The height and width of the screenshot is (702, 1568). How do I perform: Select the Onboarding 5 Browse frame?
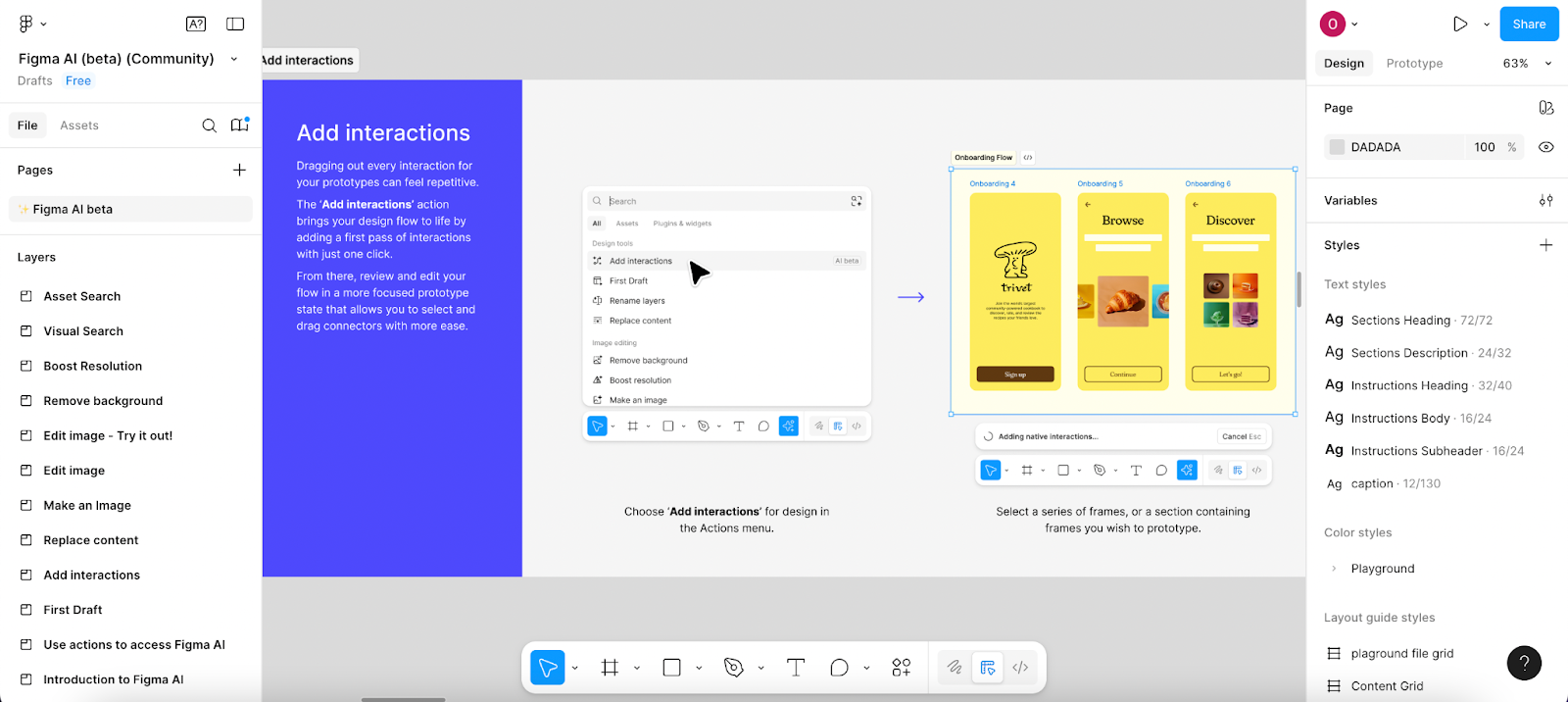[x=1123, y=292]
